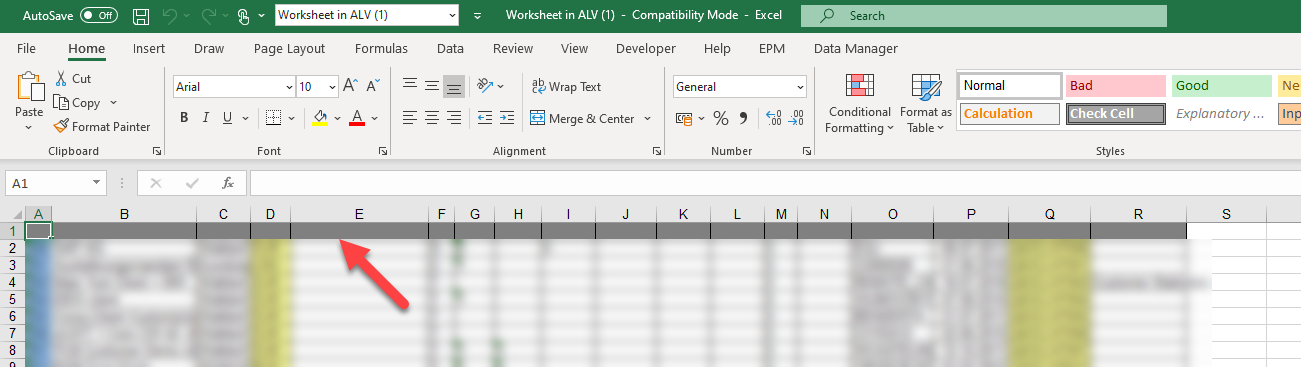
Task: Open the Formulas ribbon tab
Action: pos(381,48)
